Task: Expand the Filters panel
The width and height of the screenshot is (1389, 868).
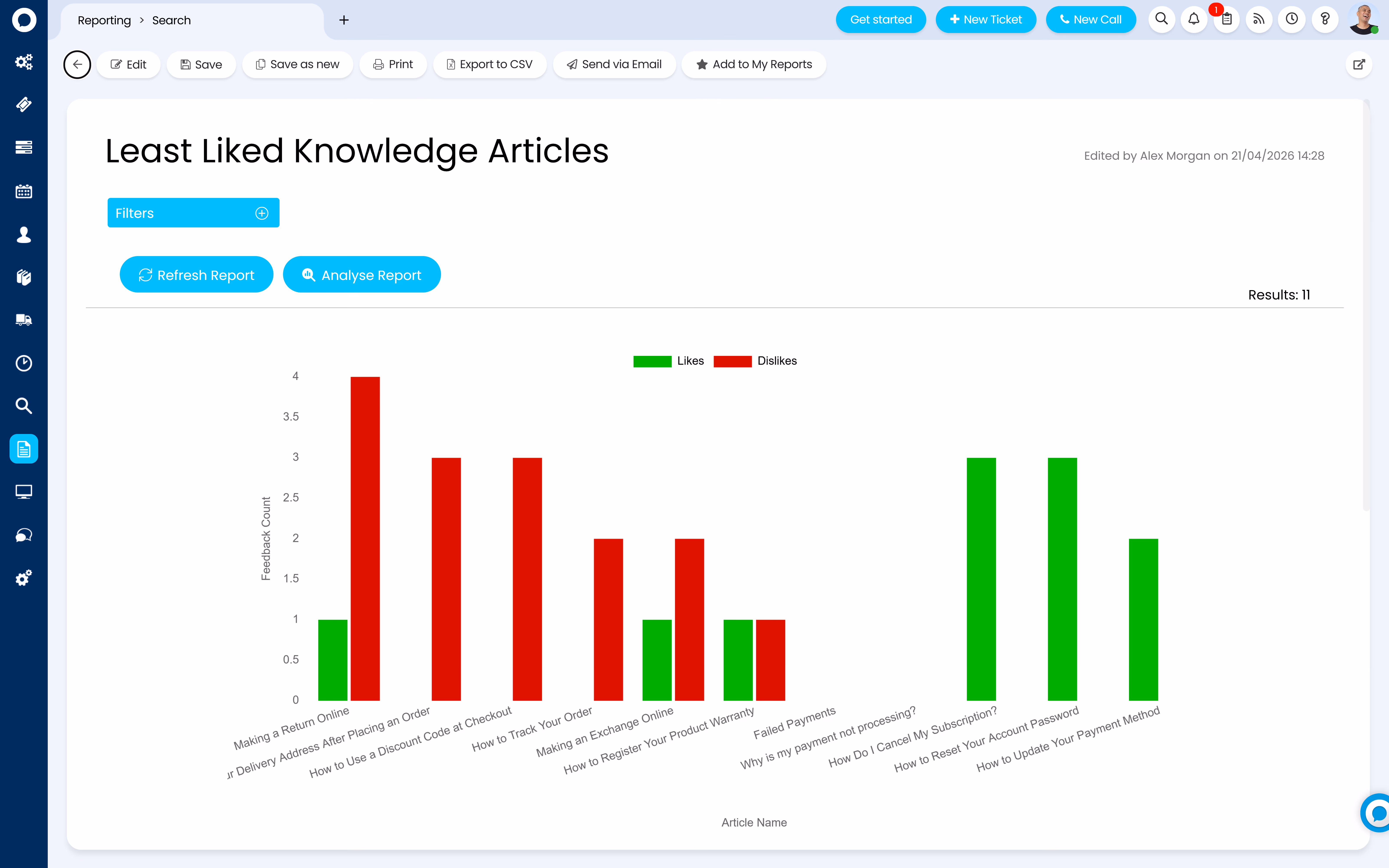Action: pyautogui.click(x=193, y=213)
